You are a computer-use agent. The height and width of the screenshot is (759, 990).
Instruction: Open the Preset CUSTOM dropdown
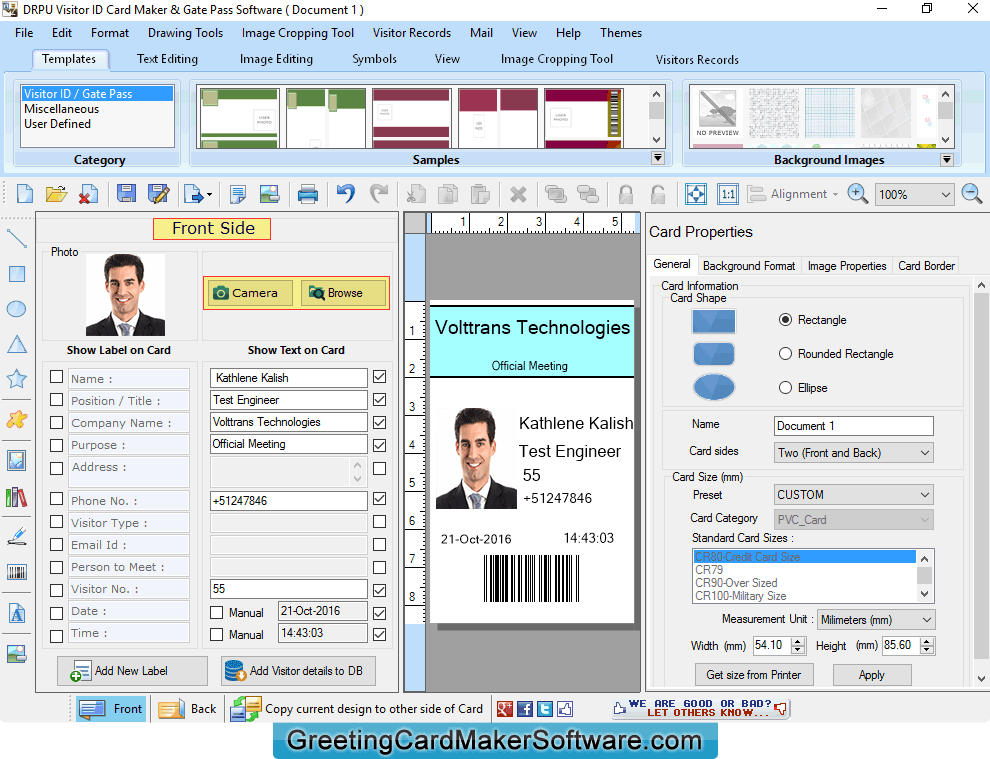tap(854, 494)
